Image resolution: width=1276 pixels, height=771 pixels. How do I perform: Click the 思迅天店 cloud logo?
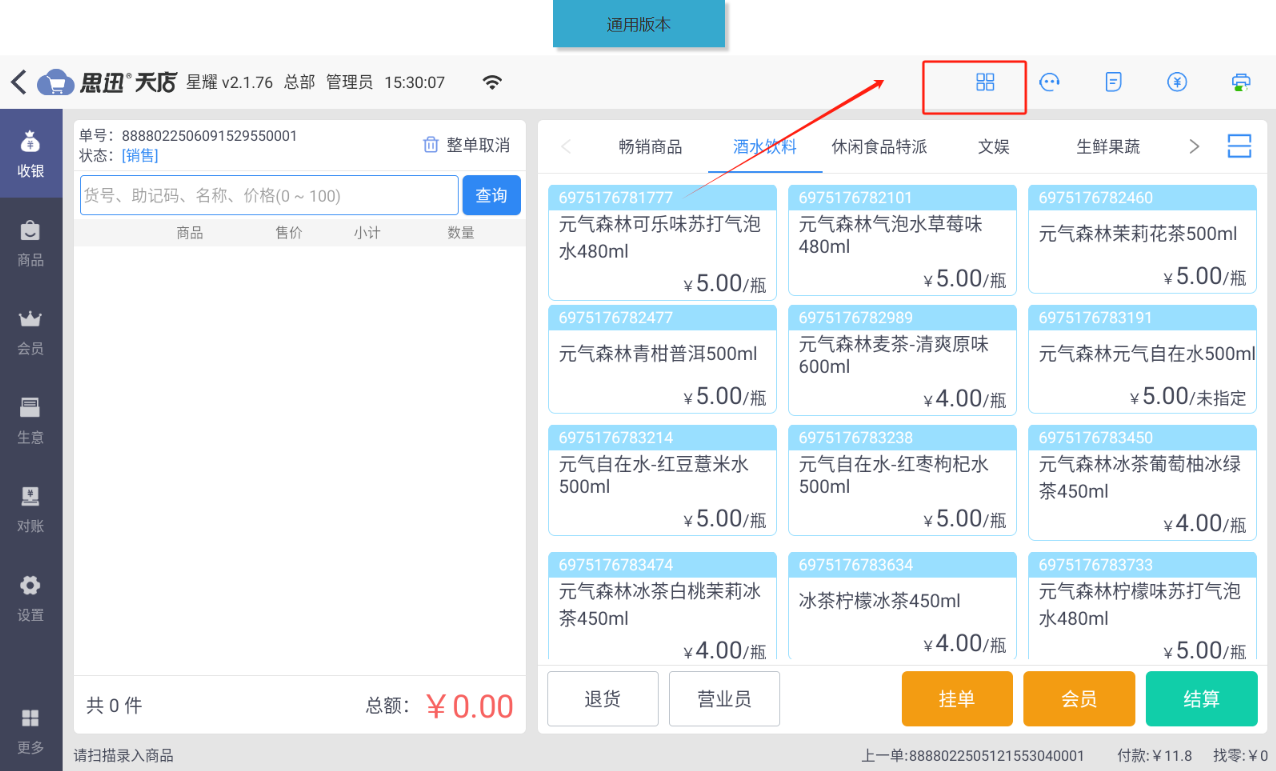[107, 82]
